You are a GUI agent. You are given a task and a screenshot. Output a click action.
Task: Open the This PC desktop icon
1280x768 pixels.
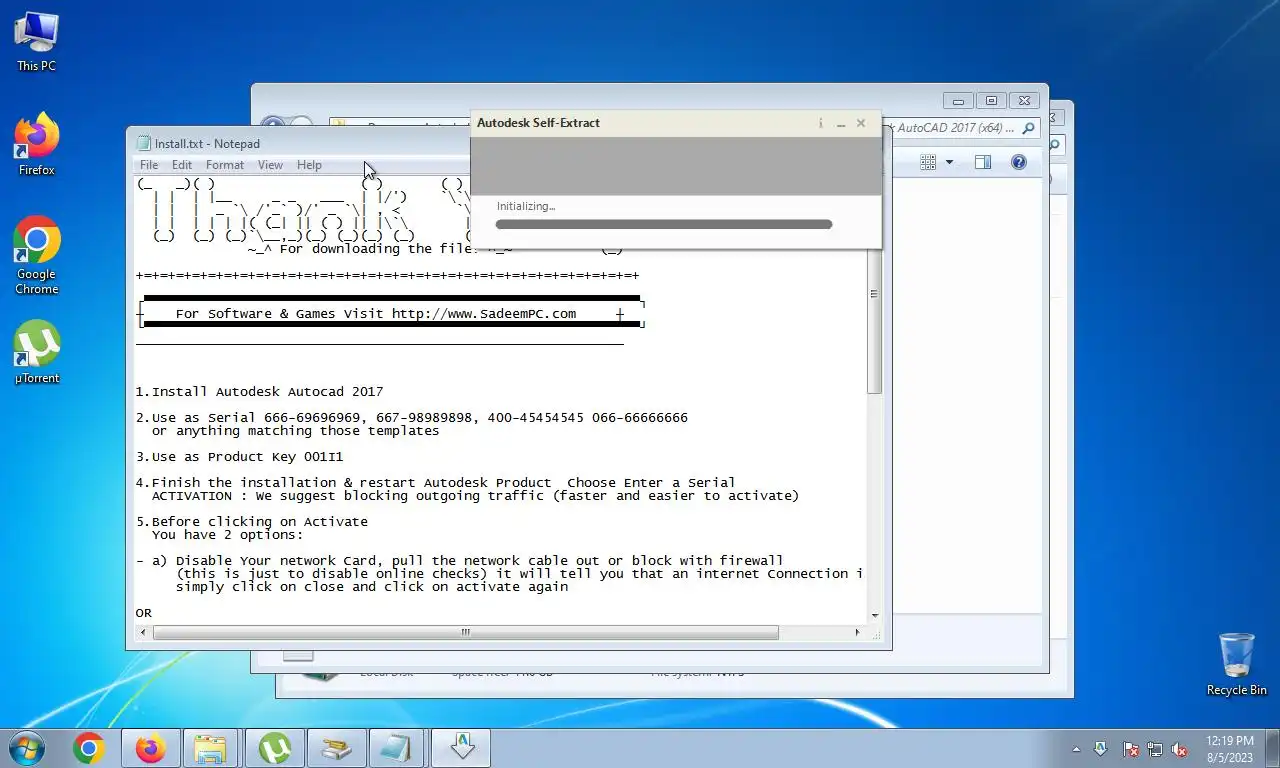pos(36,41)
